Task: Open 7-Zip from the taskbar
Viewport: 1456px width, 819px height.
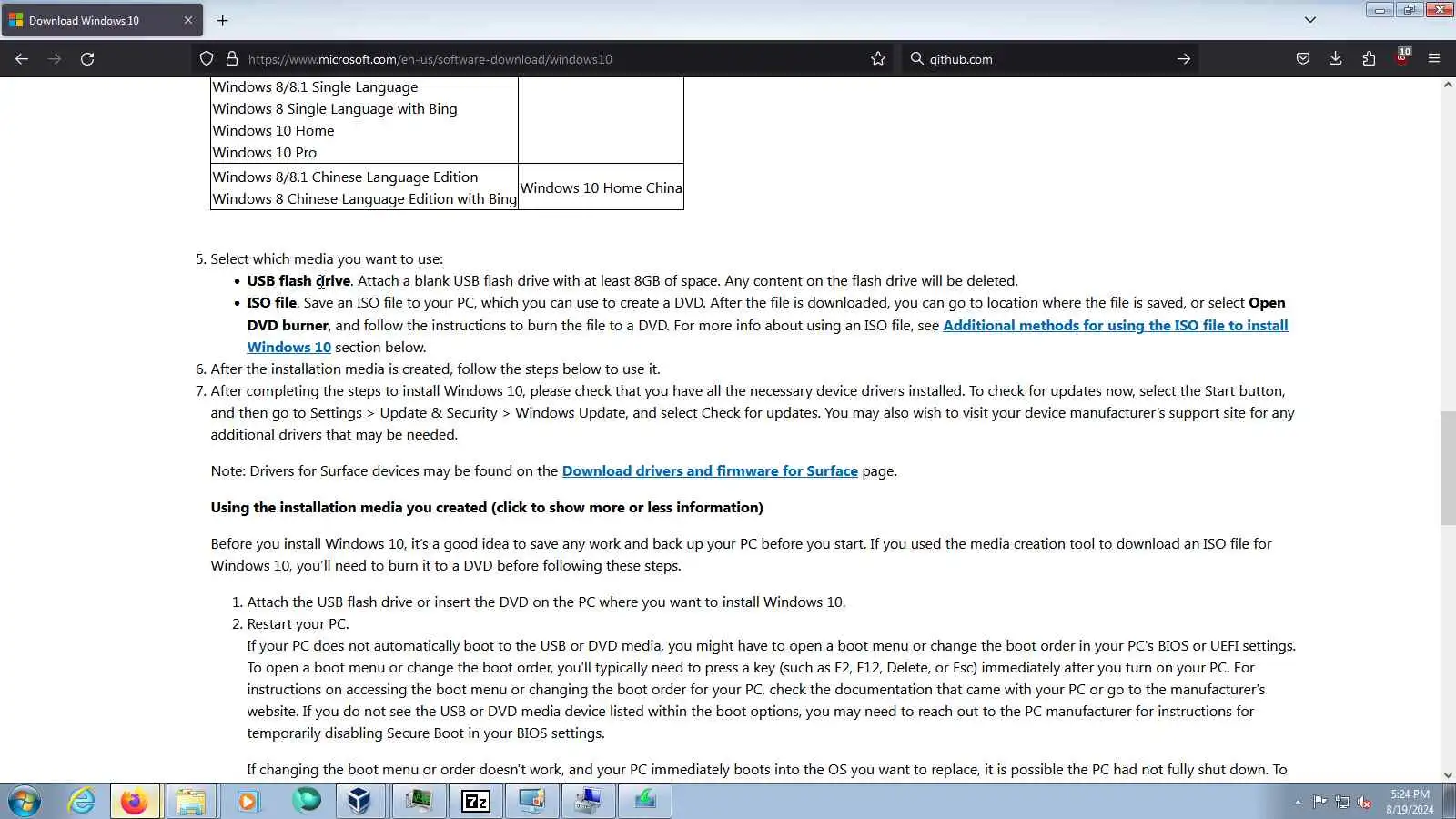Action: point(476,802)
